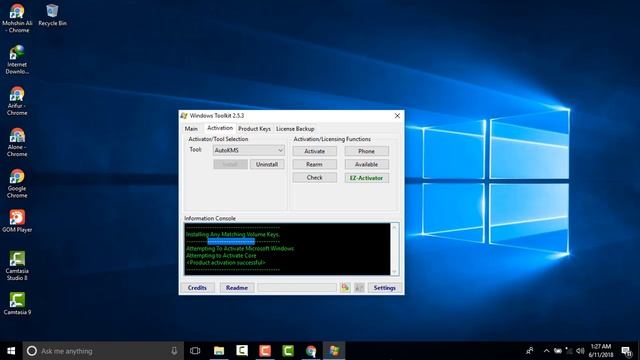The image size is (640, 360).
Task: Switch to the Product Keys tab
Action: 254,129
